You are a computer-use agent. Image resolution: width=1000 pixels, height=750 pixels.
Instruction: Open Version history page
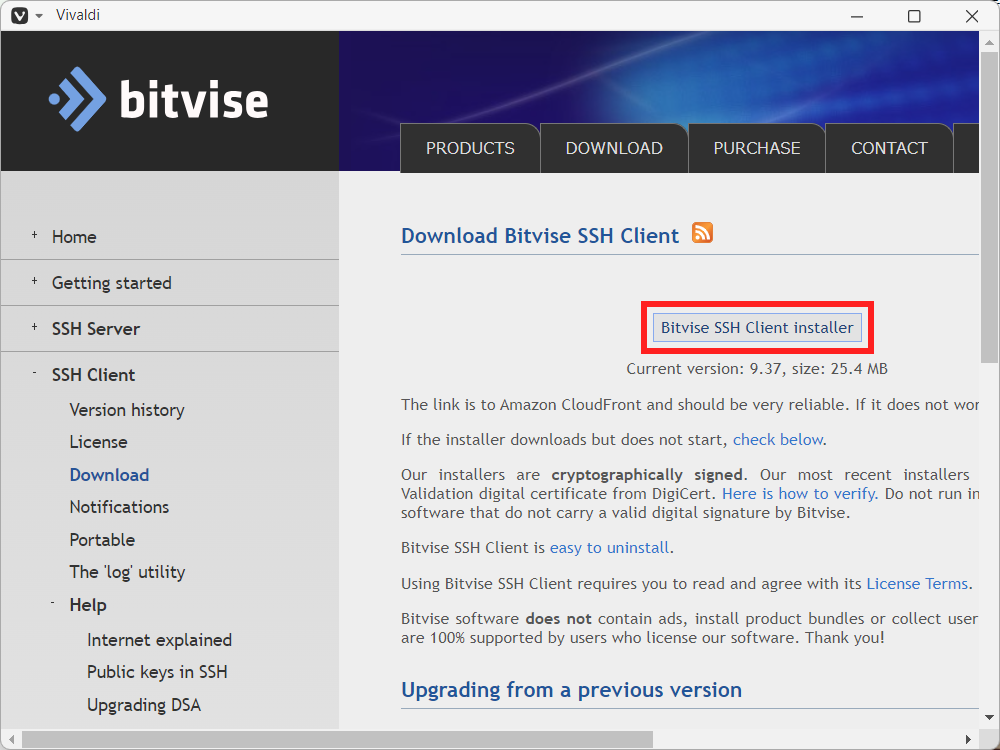127,410
